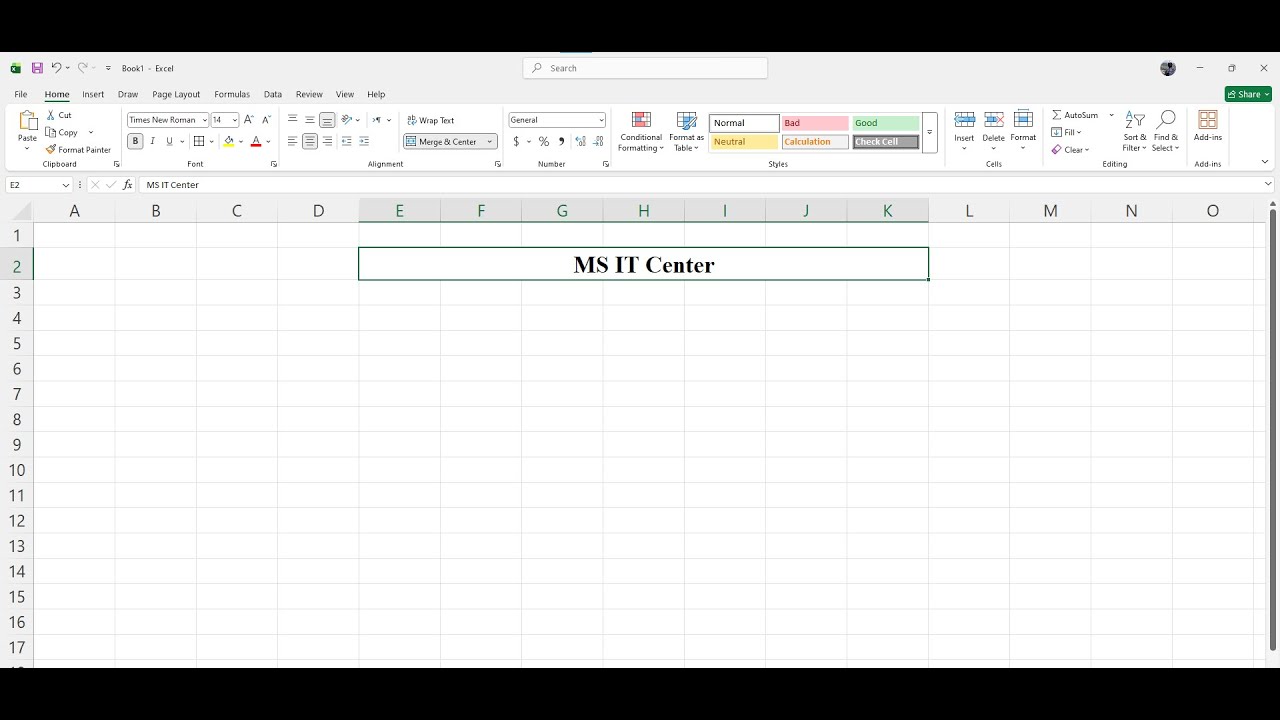Toggle Italic formatting
The image size is (1280, 720).
(x=152, y=142)
